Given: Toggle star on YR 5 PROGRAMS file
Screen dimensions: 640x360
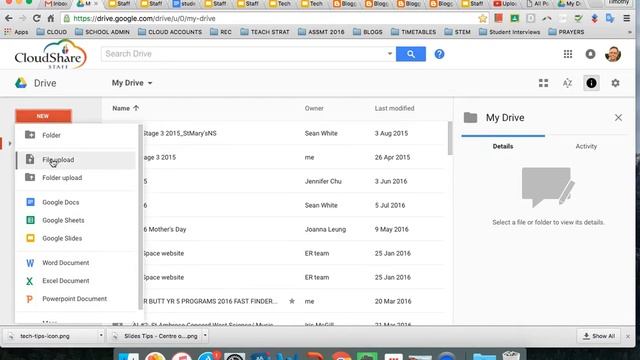Looking at the screenshot, I should click(291, 301).
